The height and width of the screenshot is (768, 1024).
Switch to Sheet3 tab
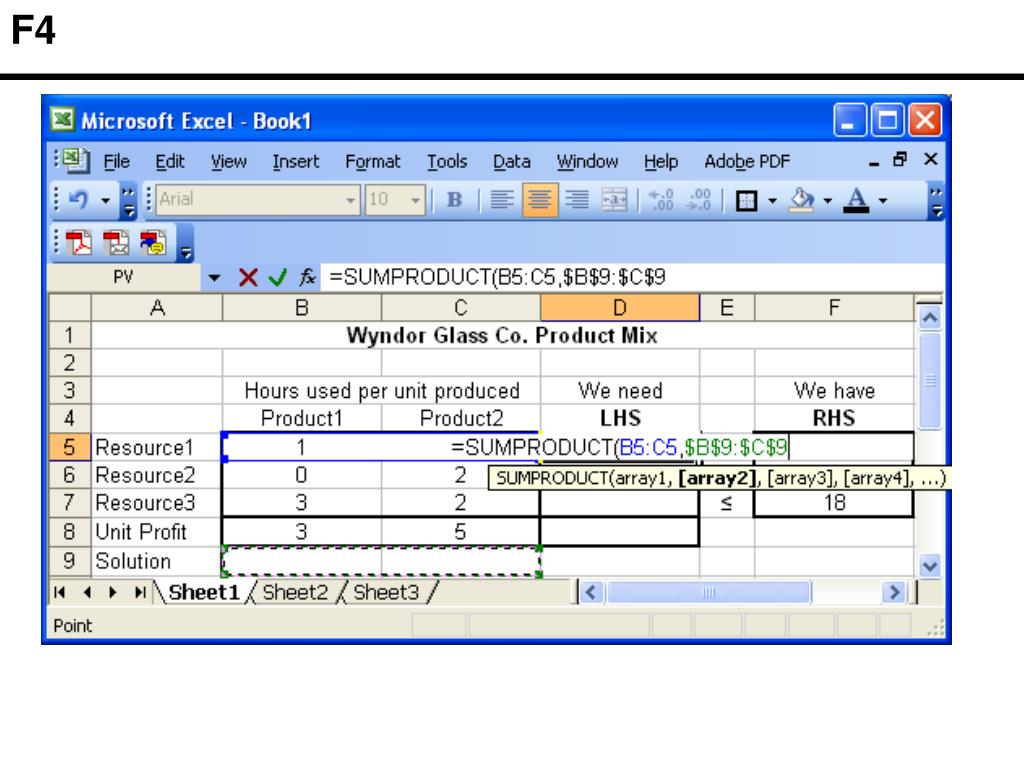(x=386, y=592)
